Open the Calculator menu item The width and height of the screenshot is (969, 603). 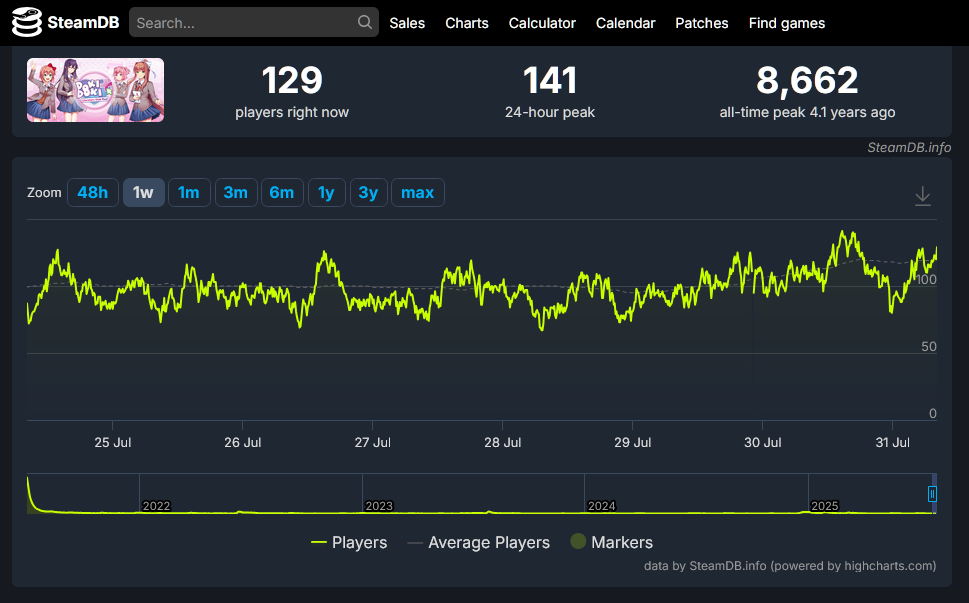[x=542, y=23]
